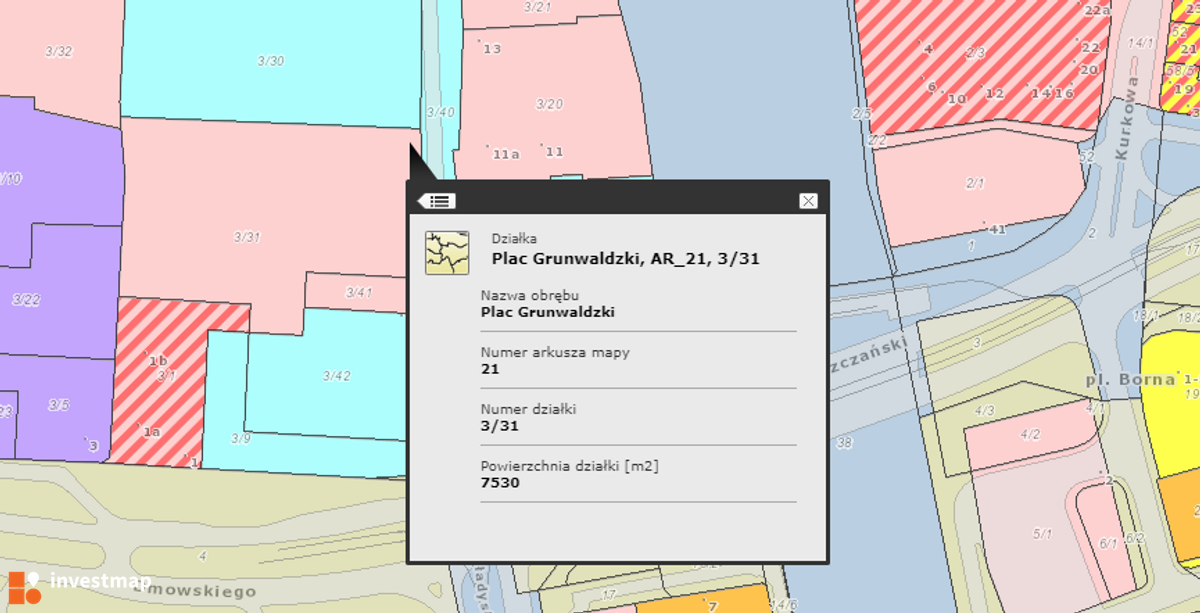The image size is (1200, 613).
Task: Select parcel 6/1 on the map
Action: point(1108,543)
